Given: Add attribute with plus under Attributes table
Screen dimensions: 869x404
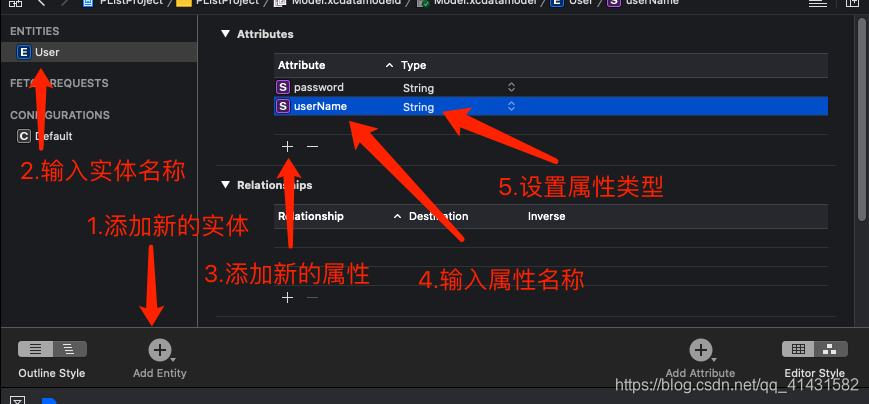Looking at the screenshot, I should (x=287, y=146).
